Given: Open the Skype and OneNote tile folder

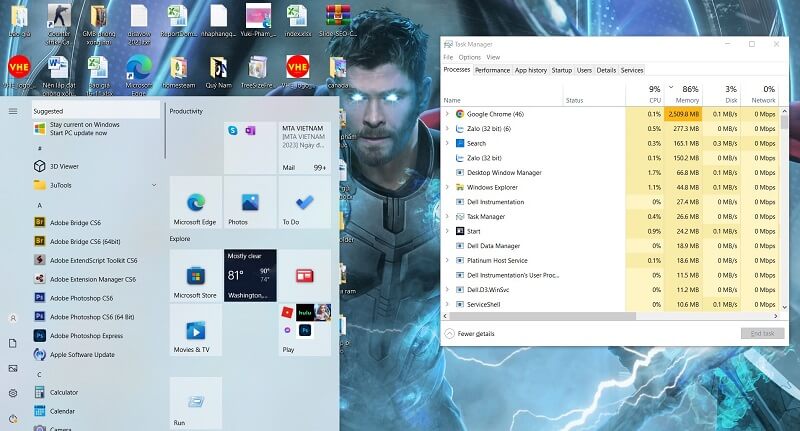Looking at the screenshot, I should point(250,147).
